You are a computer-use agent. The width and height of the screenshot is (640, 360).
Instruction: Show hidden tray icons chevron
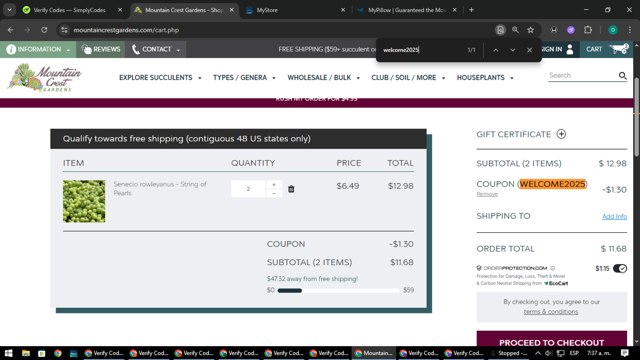click(538, 353)
